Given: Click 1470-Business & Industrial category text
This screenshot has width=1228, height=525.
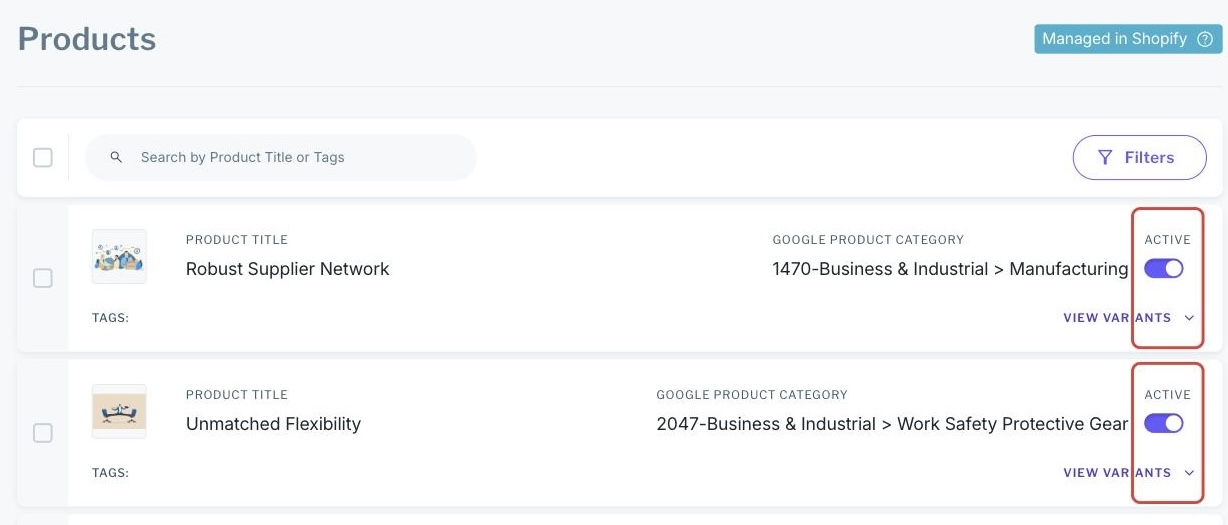Looking at the screenshot, I should 949,269.
